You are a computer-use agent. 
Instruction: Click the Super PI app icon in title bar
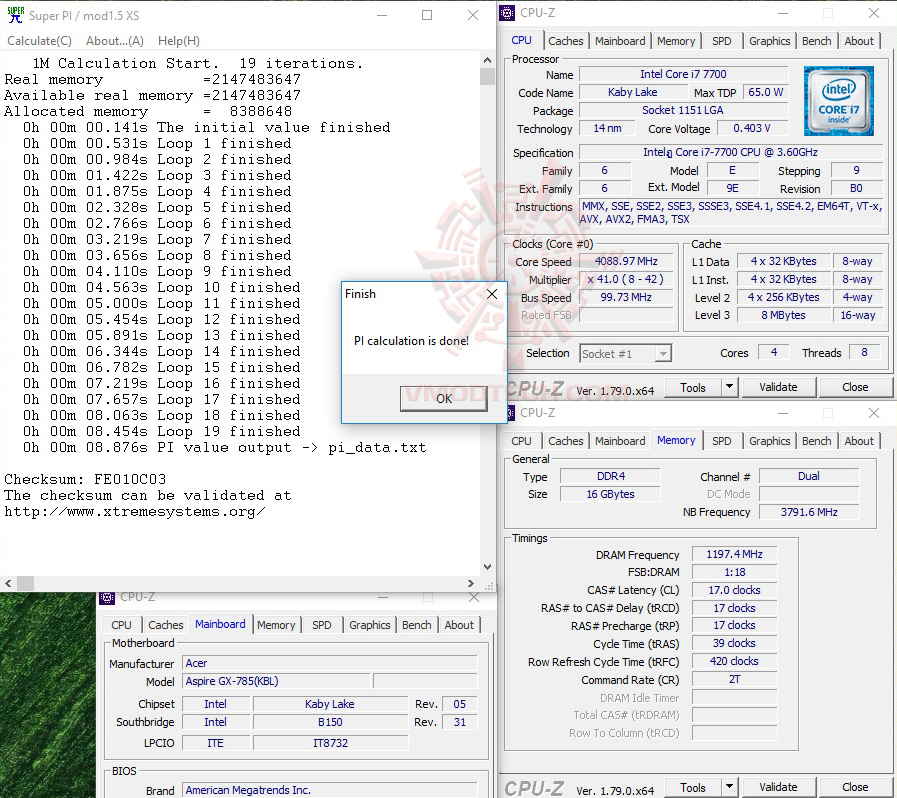click(15, 15)
